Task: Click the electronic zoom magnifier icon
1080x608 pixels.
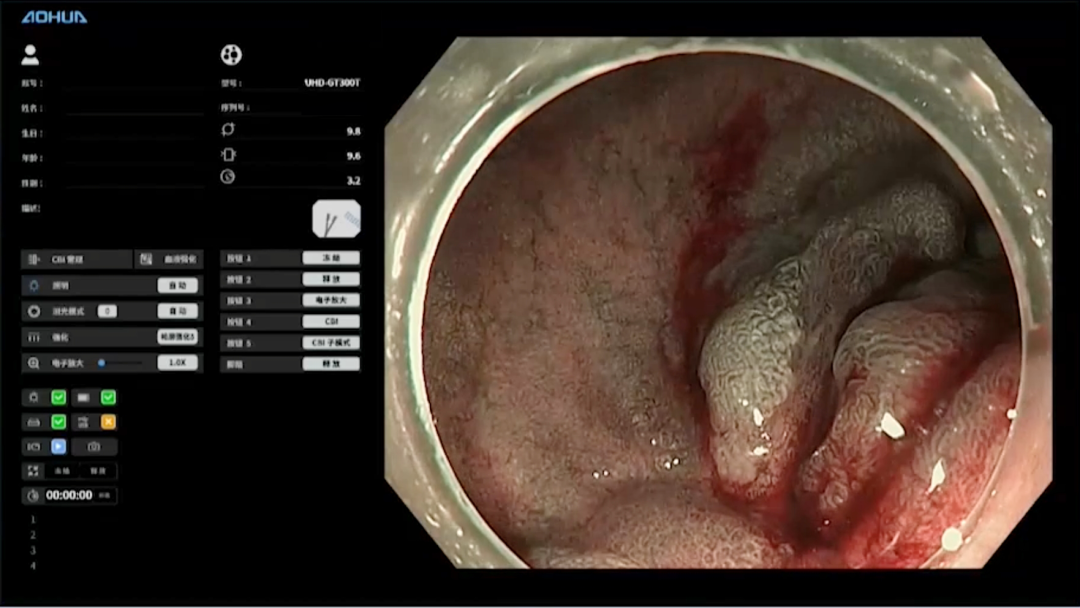Action: [x=34, y=363]
